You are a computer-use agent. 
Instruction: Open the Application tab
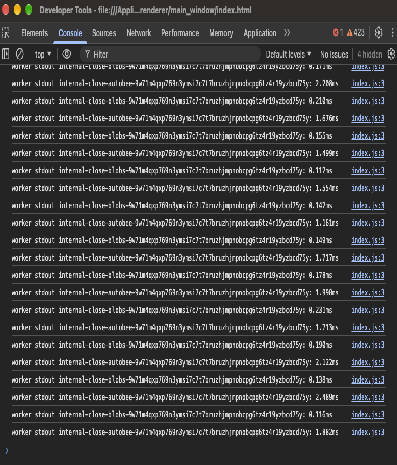(260, 33)
